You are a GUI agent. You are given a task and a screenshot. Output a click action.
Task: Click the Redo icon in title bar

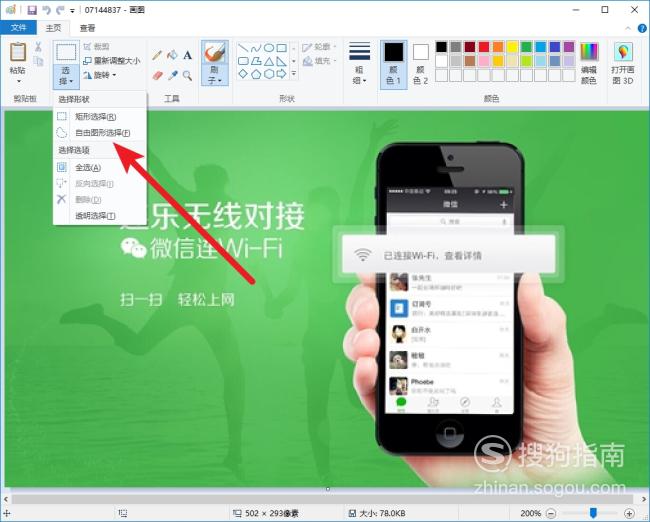coord(60,10)
